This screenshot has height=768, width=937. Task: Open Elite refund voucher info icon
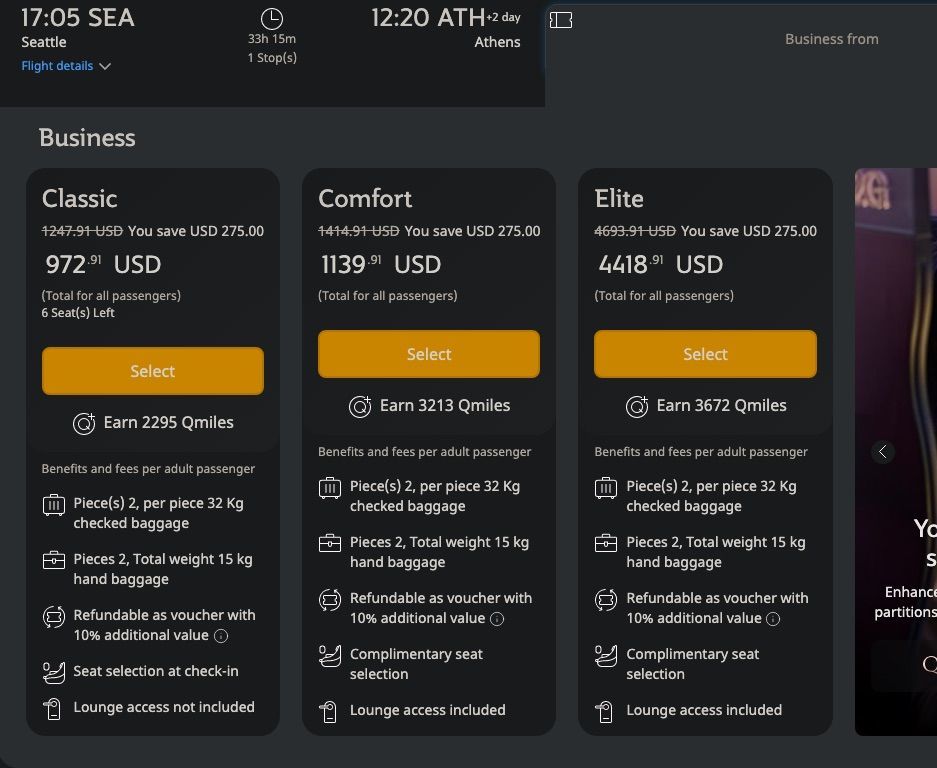click(x=773, y=619)
